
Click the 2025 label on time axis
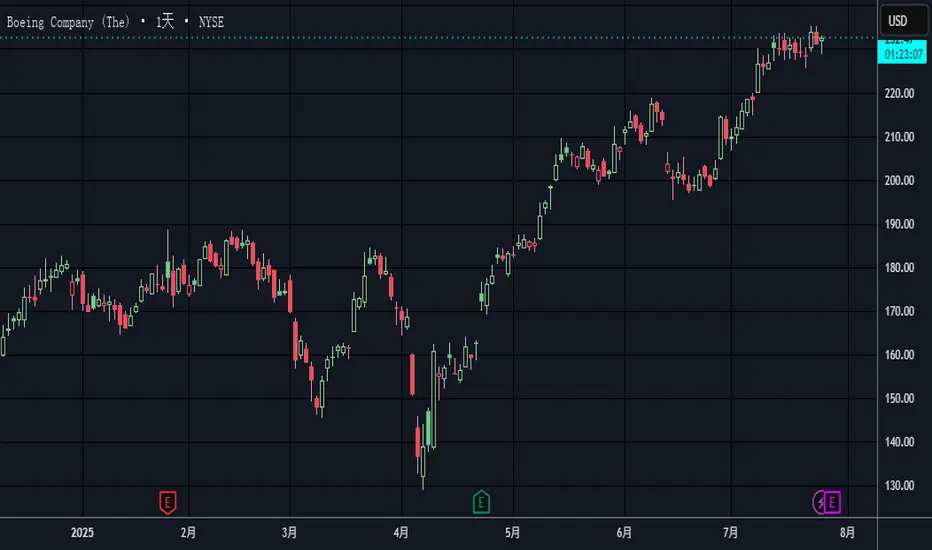[82, 533]
